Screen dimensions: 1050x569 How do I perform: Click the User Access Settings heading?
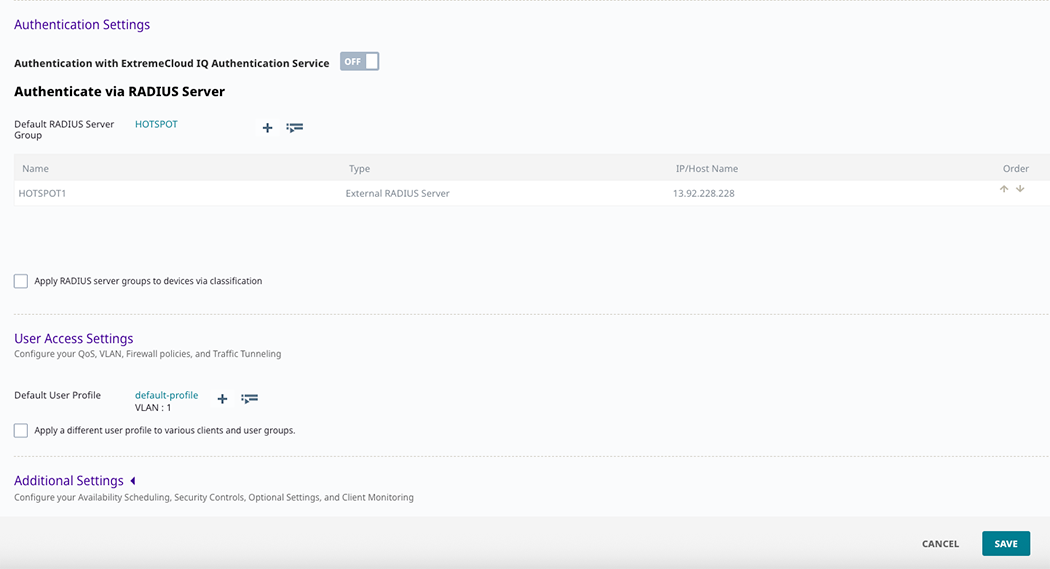click(x=73, y=339)
